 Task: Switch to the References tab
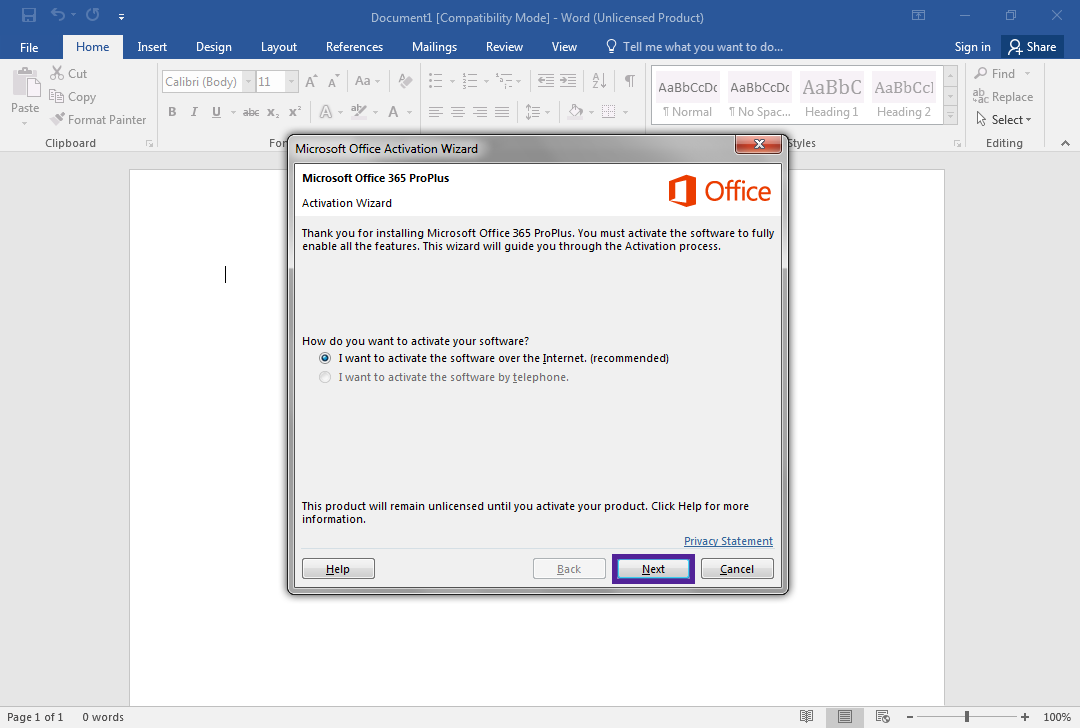pyautogui.click(x=354, y=47)
